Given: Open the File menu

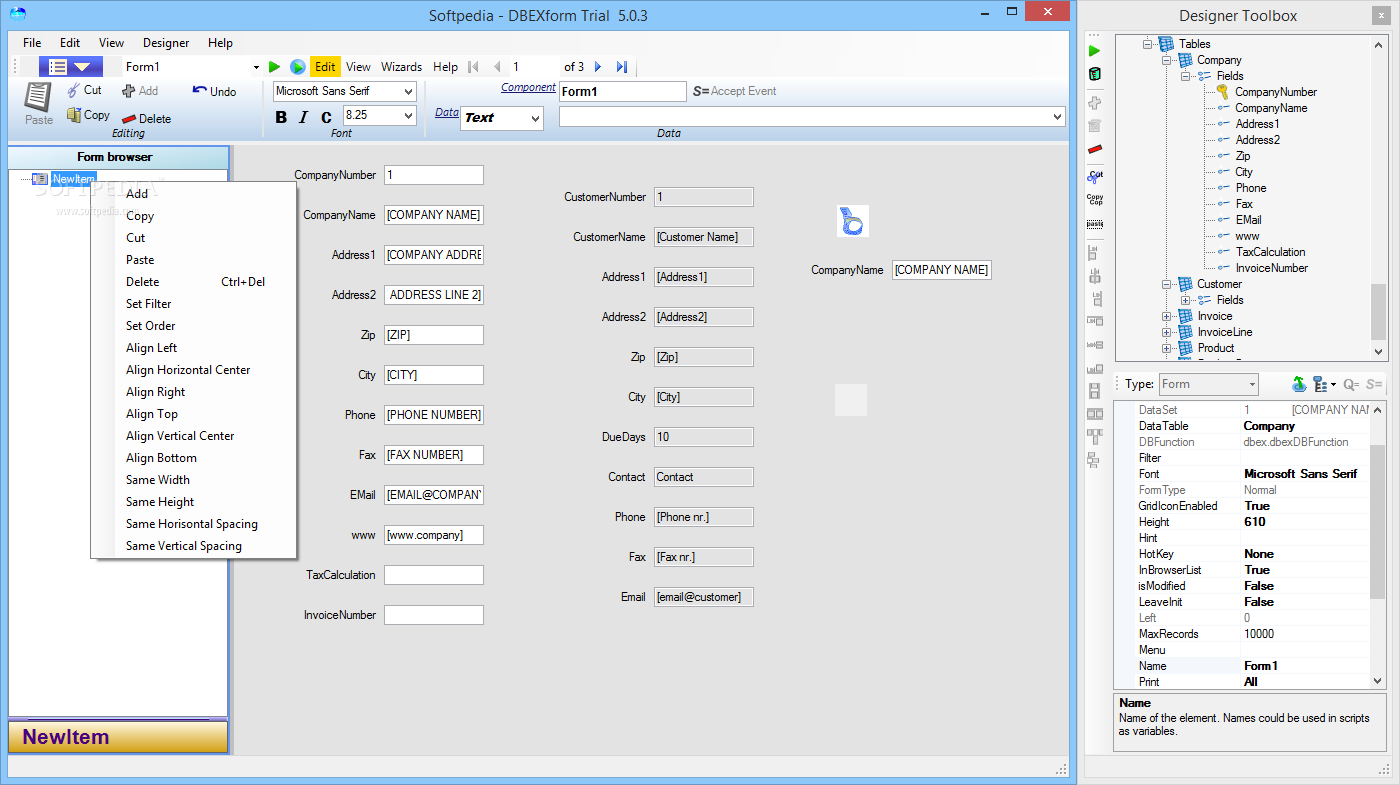Looking at the screenshot, I should point(32,43).
